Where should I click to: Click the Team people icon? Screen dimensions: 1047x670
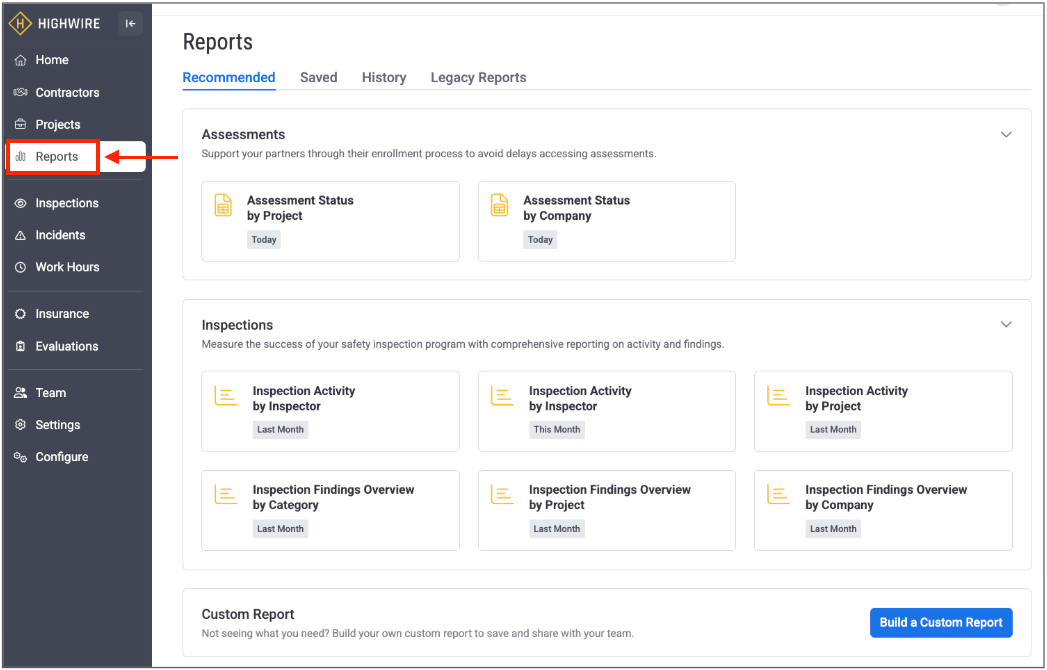(x=21, y=393)
